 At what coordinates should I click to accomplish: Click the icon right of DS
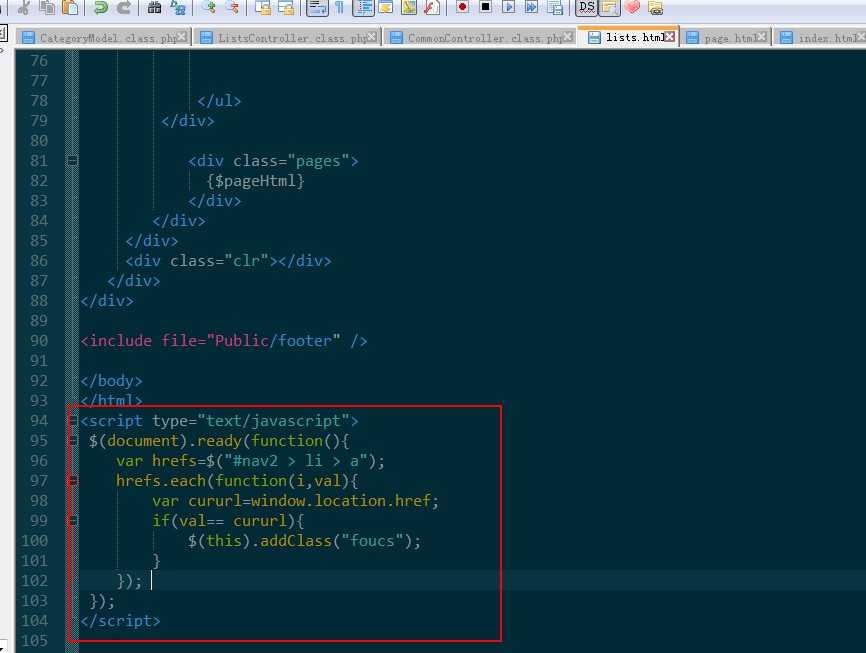(609, 8)
